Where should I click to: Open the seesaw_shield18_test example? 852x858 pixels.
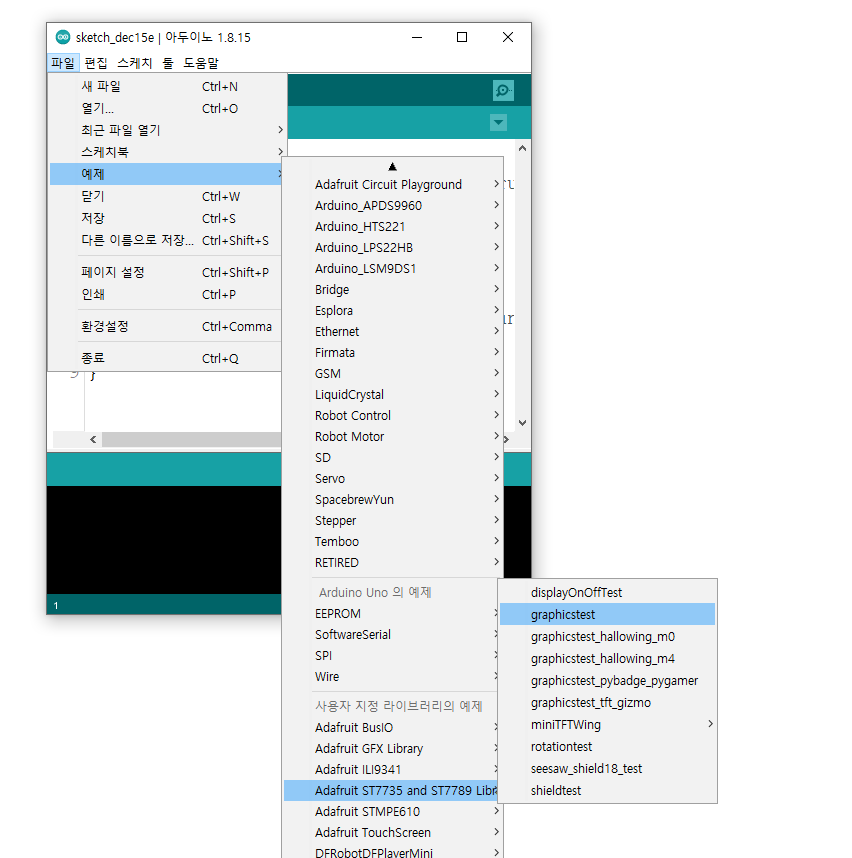pos(607,768)
